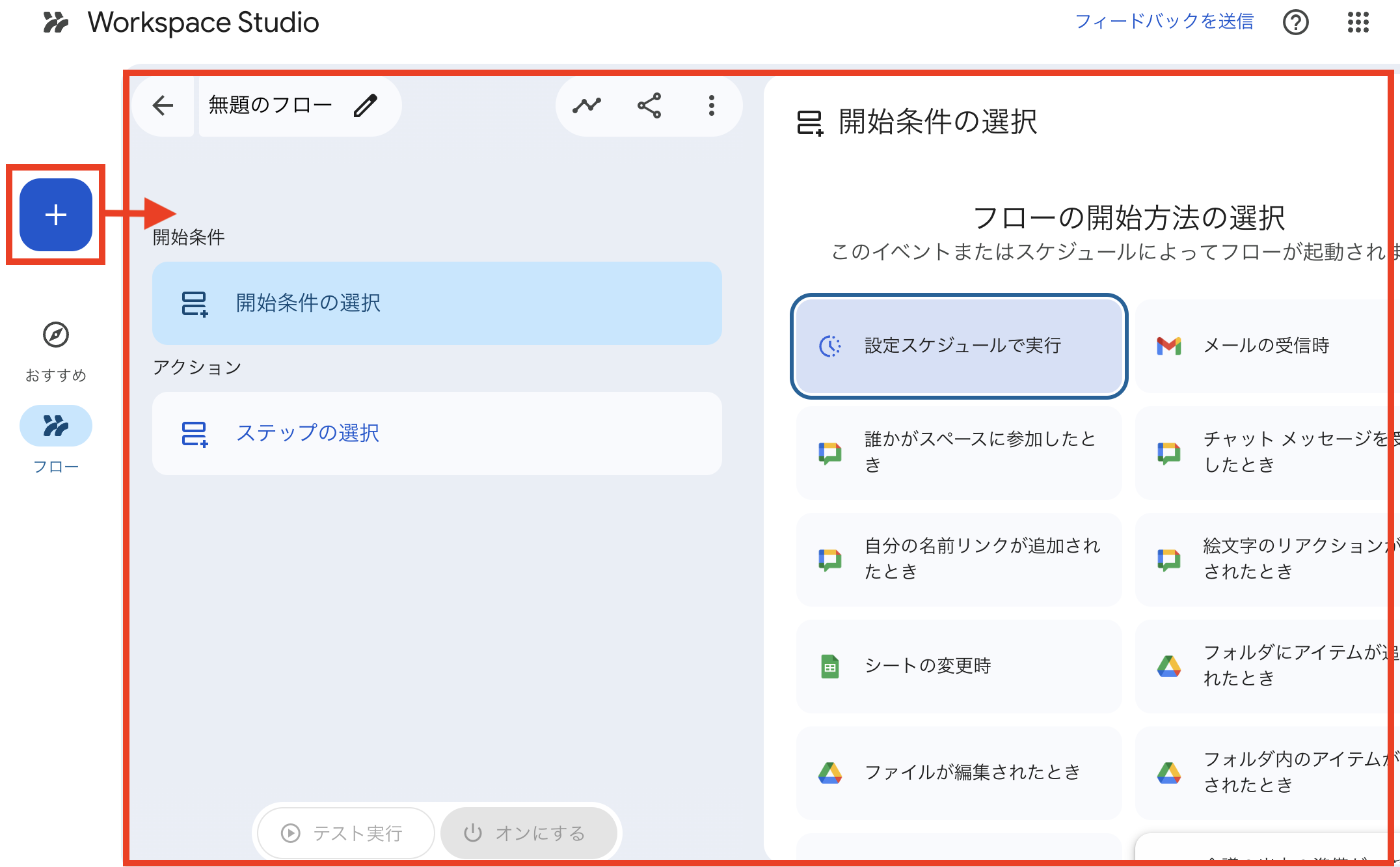Click the 開始条件 section label
The image size is (1400, 867).
(x=189, y=238)
